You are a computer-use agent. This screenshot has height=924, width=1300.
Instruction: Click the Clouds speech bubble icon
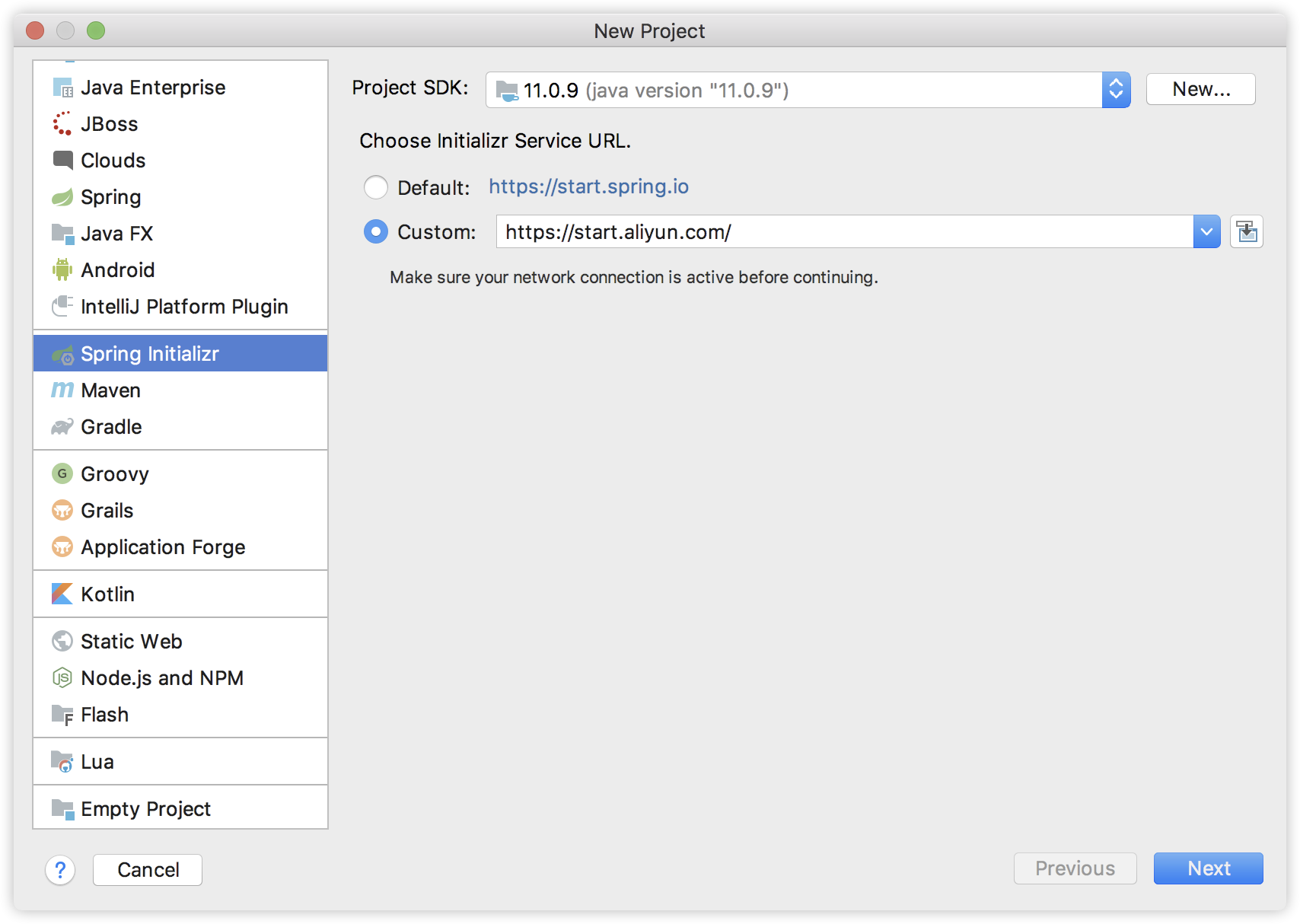tap(62, 161)
